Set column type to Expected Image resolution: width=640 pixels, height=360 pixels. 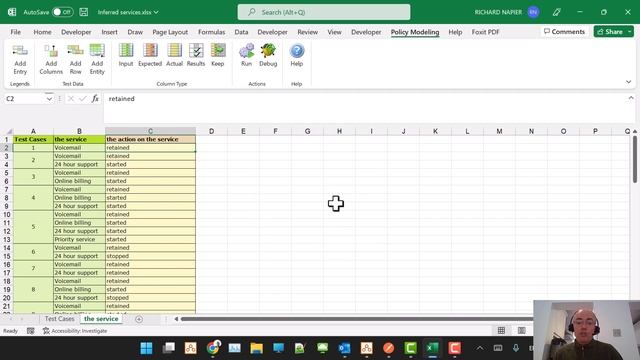pos(150,55)
